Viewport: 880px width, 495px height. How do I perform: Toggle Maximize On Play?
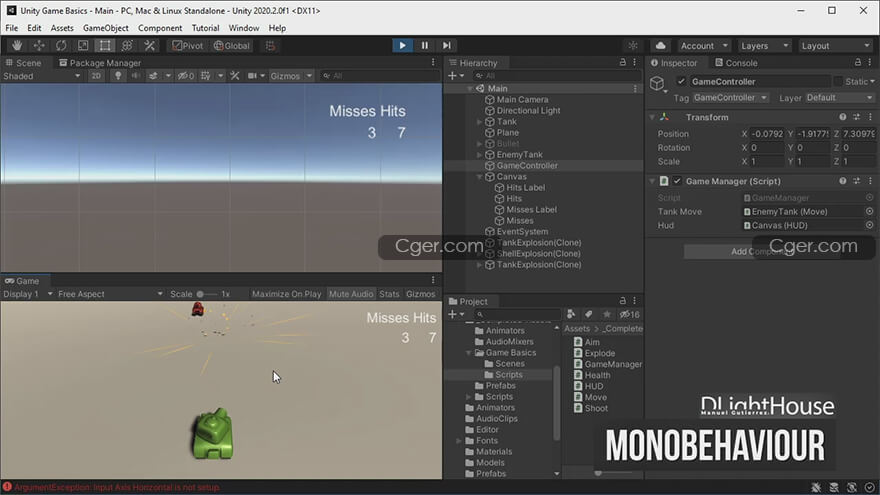pos(286,294)
